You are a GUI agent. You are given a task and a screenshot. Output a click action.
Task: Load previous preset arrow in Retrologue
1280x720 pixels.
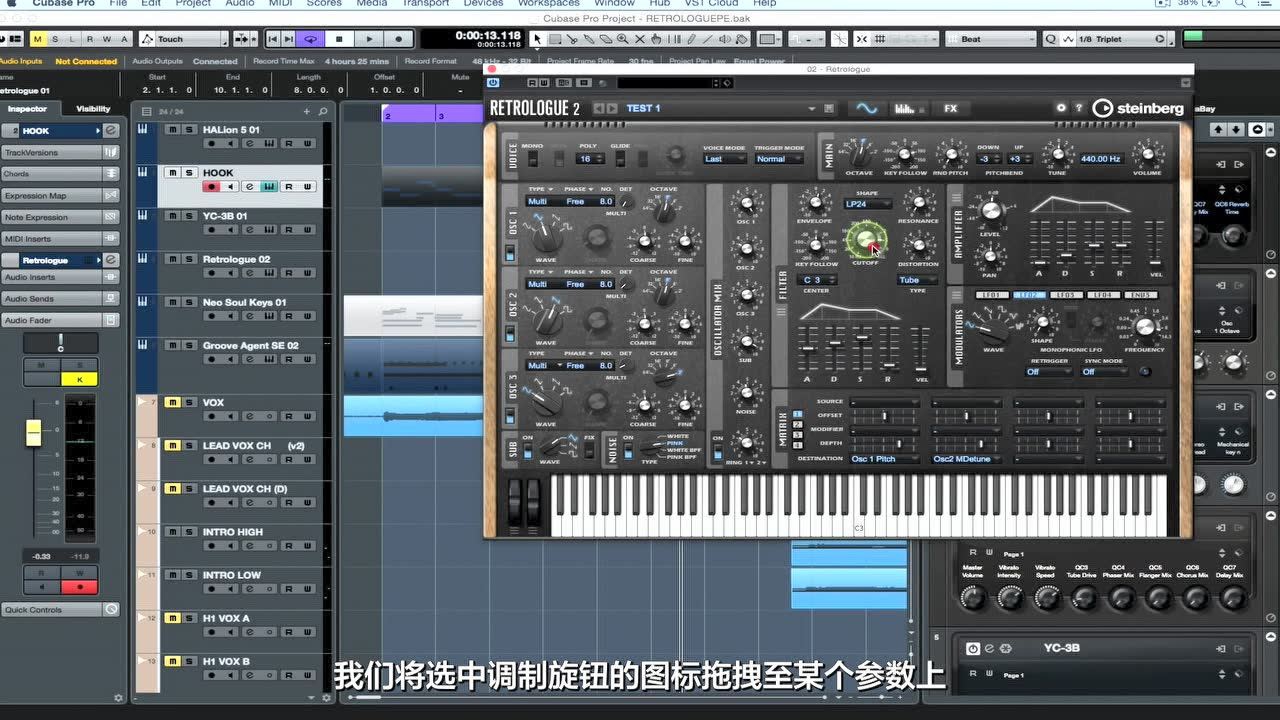click(599, 108)
